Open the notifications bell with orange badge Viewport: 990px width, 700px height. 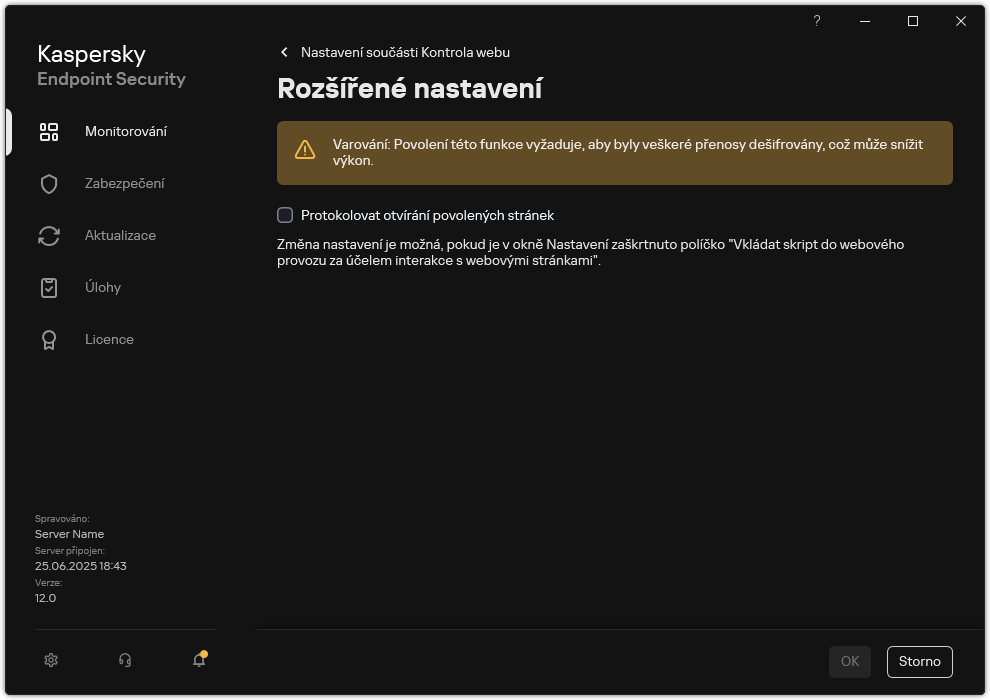click(x=198, y=661)
